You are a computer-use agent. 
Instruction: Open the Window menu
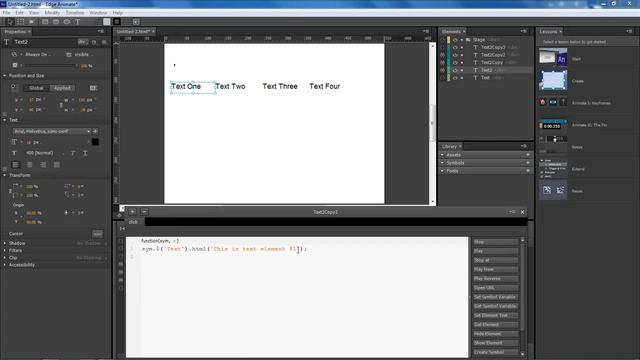pos(98,13)
